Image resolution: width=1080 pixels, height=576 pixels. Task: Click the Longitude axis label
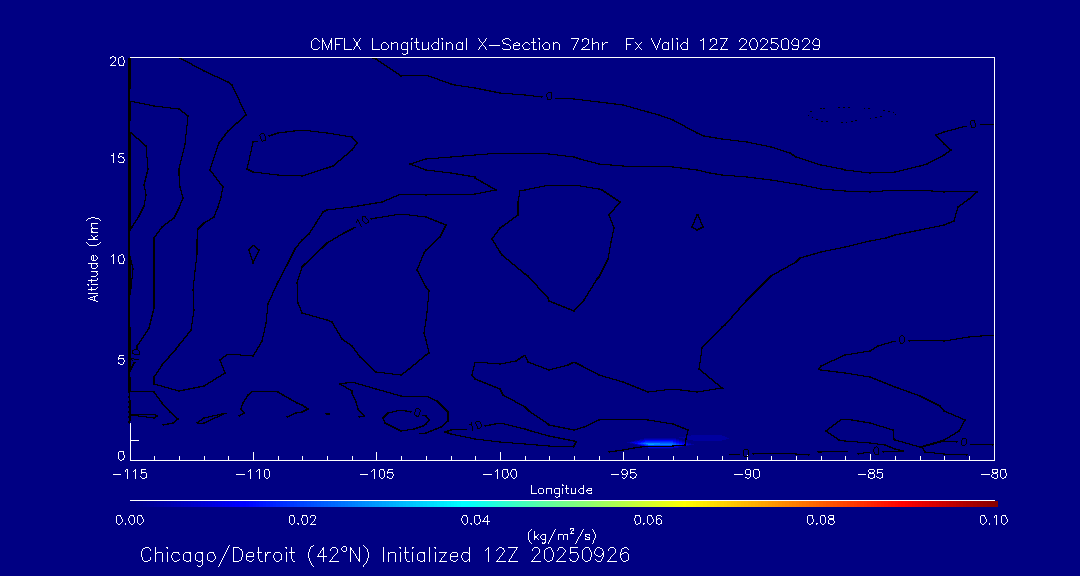(561, 490)
